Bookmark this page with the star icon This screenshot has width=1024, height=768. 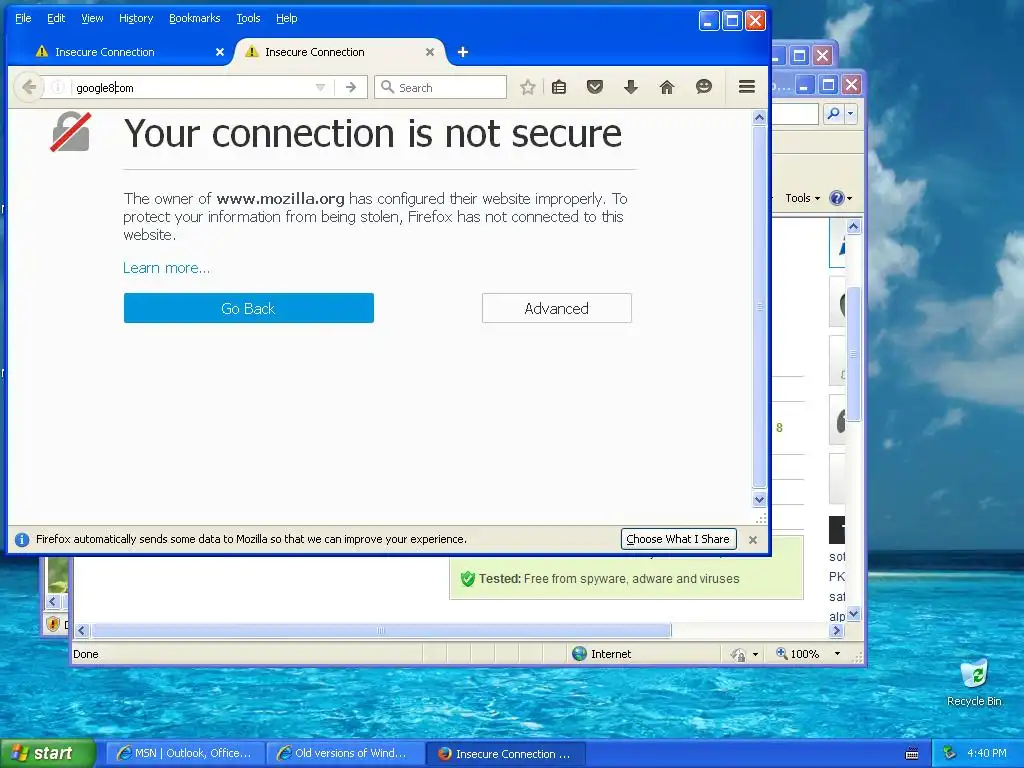[528, 87]
